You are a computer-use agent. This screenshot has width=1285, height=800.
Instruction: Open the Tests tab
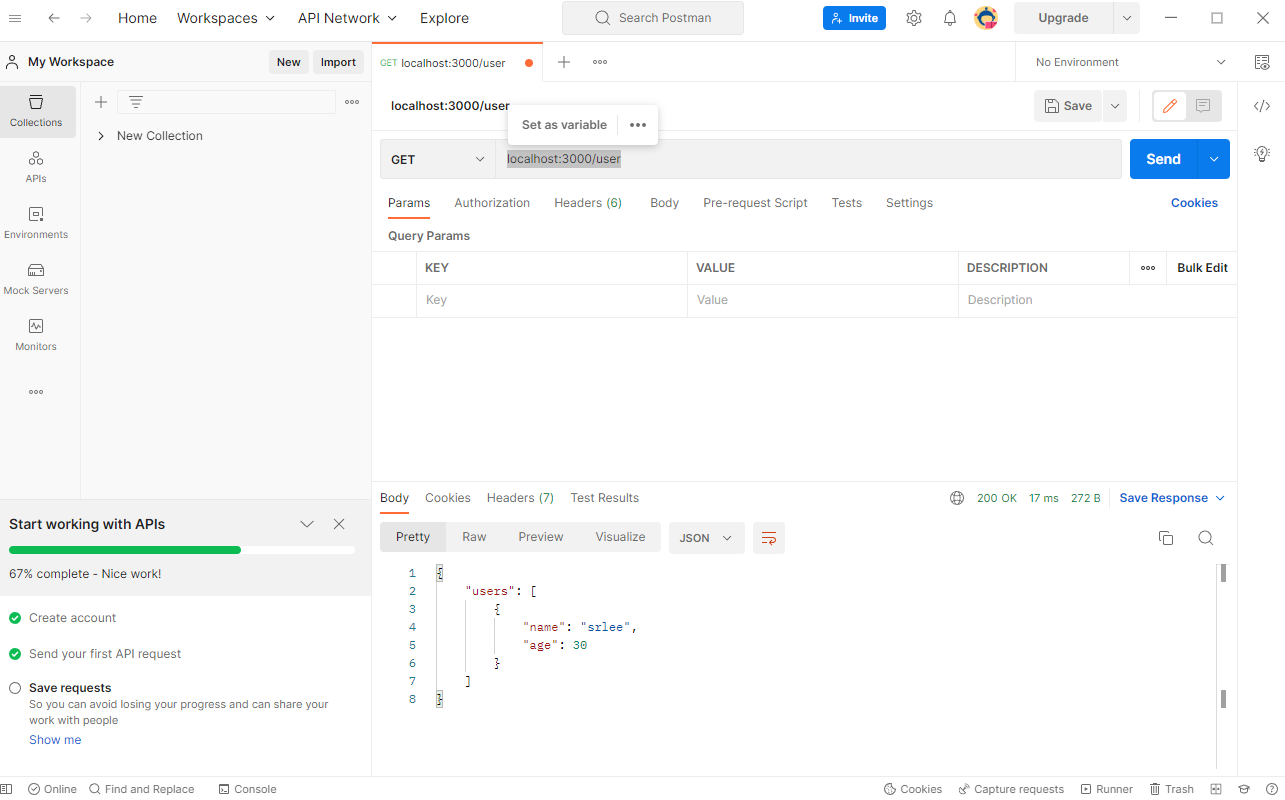click(x=846, y=203)
